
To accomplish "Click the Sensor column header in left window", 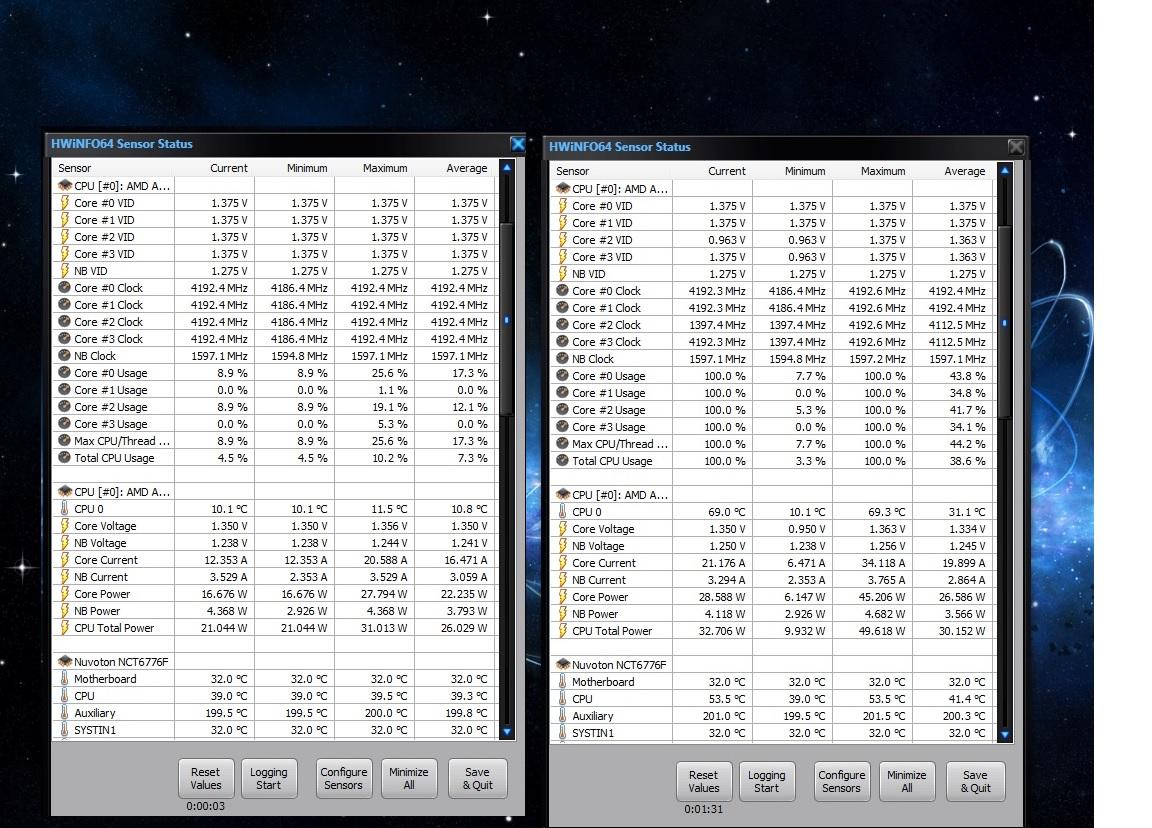I will click(x=75, y=168).
